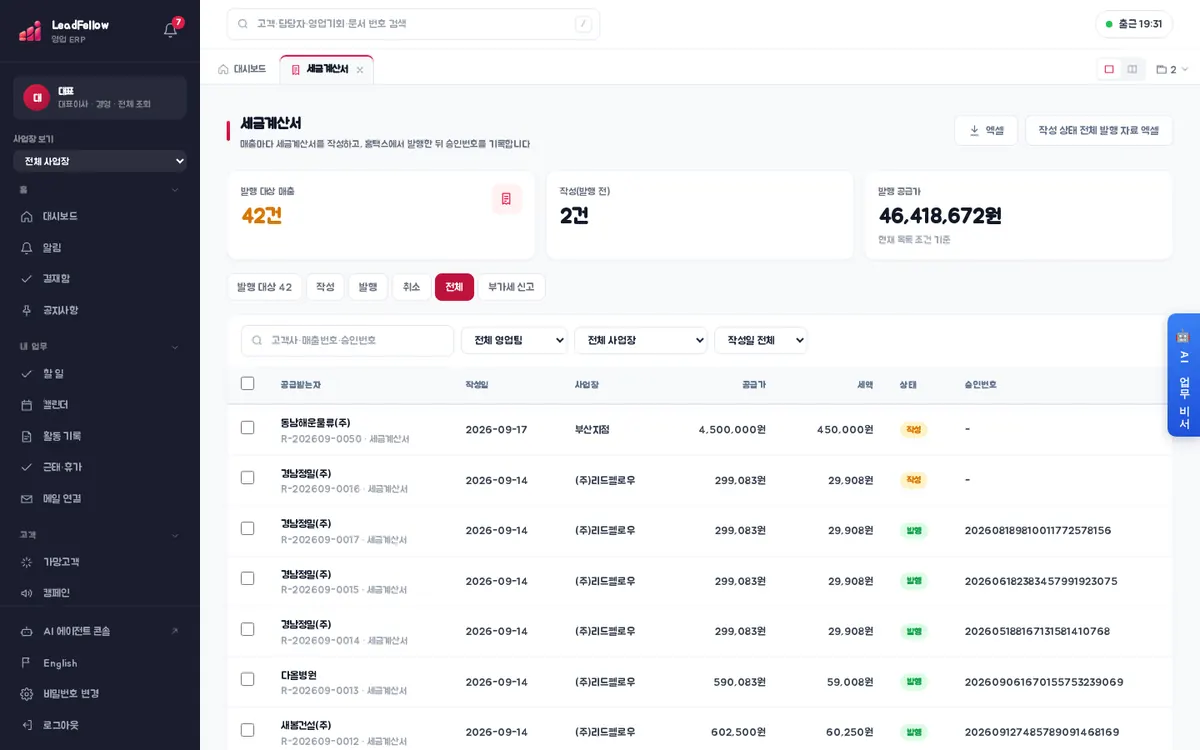Open 공지사항 pin item in sidebar
1200x750 pixels.
pos(100,310)
